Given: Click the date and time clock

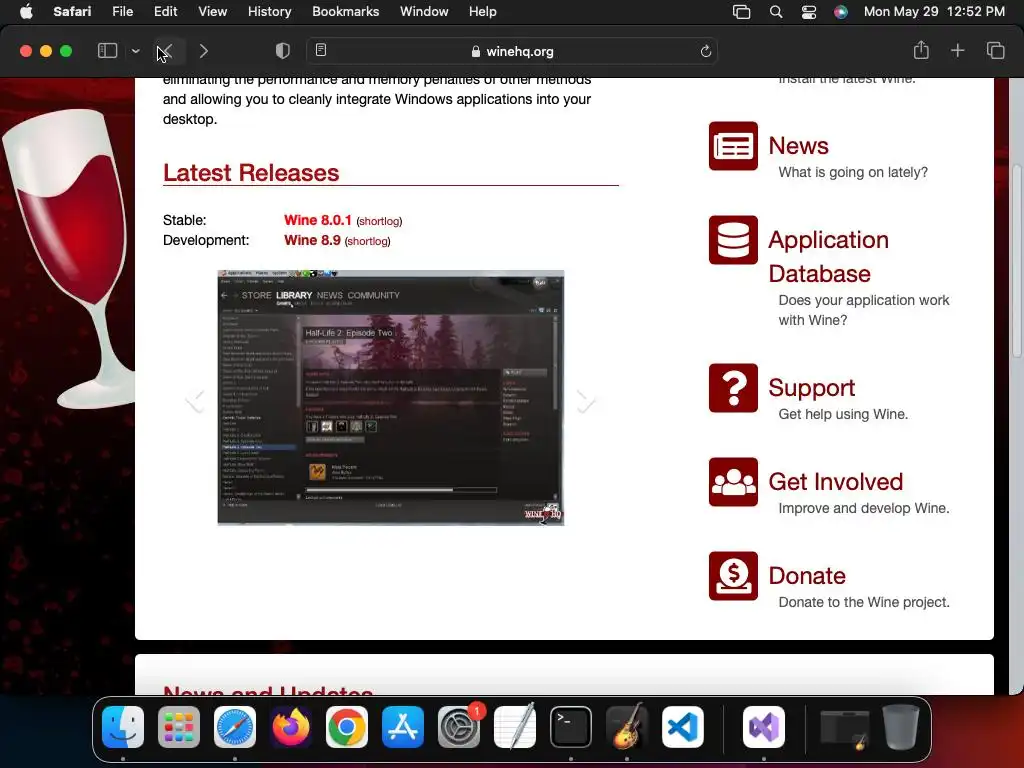Looking at the screenshot, I should [934, 12].
